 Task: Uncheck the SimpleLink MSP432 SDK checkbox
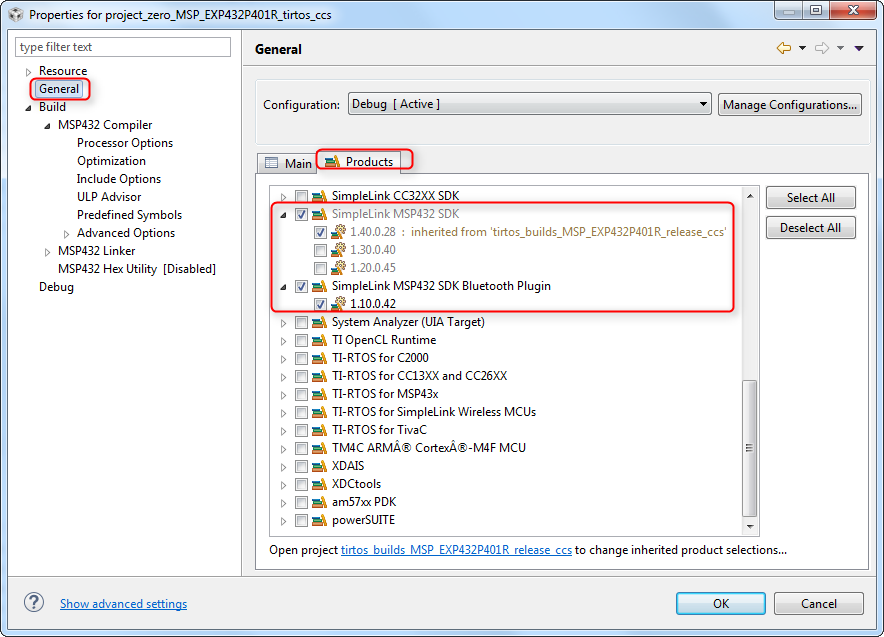pyautogui.click(x=302, y=214)
